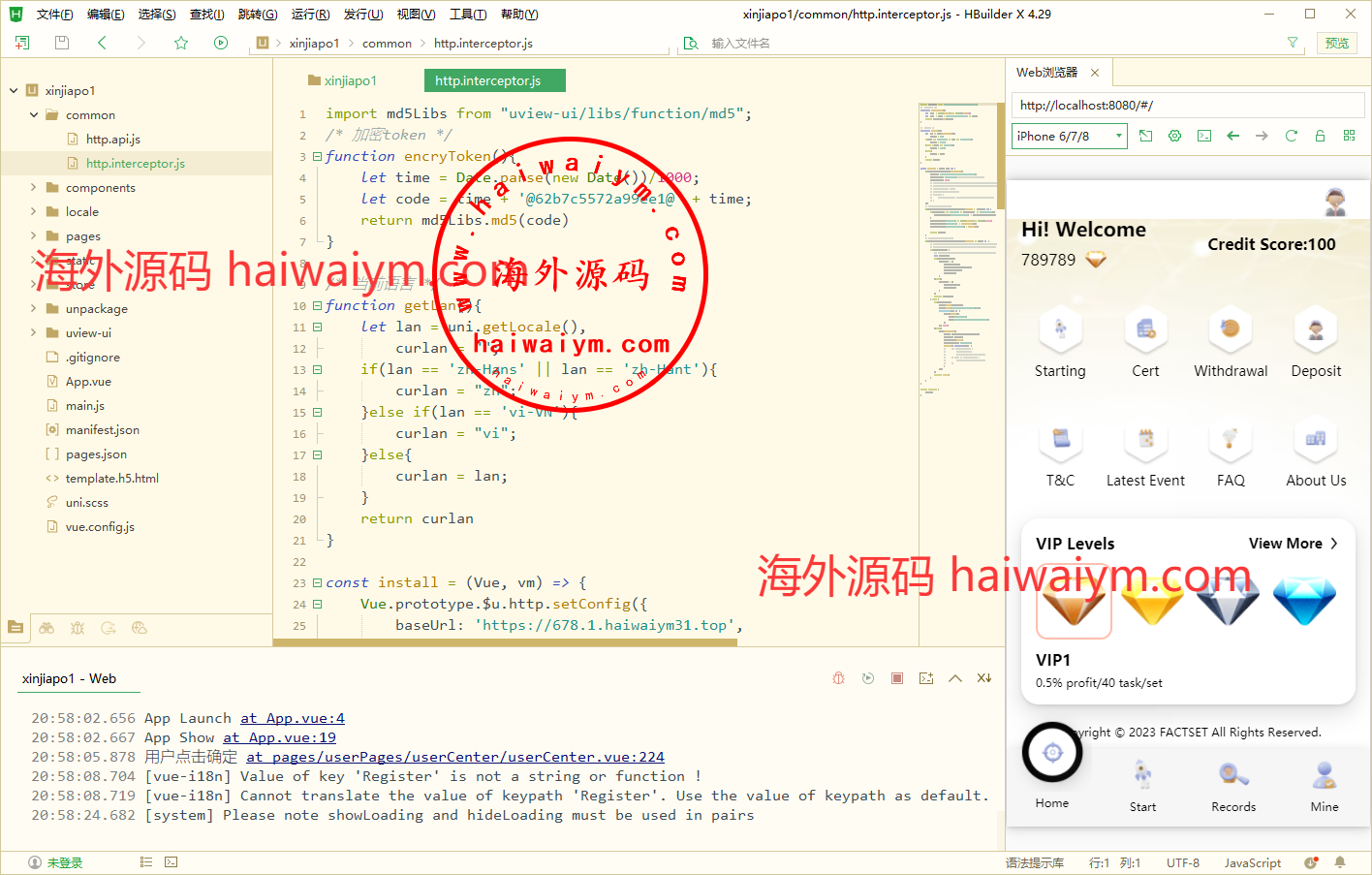Bookmark with the star icon in toolbar

tap(181, 43)
